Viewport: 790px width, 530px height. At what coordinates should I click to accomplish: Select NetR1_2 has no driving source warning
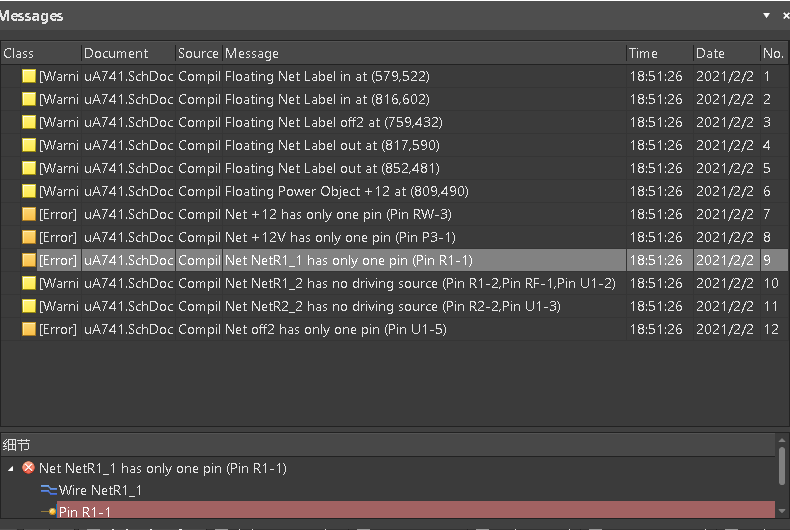(x=420, y=283)
